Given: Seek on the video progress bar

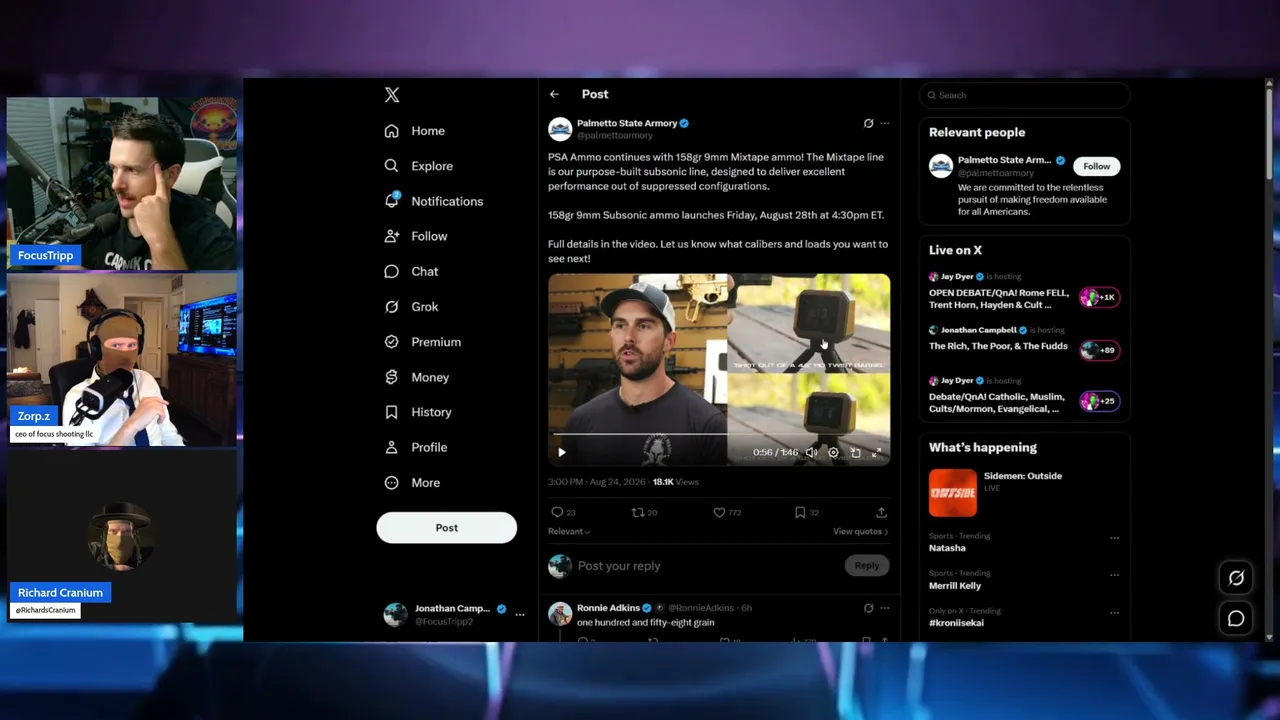Looking at the screenshot, I should [719, 435].
